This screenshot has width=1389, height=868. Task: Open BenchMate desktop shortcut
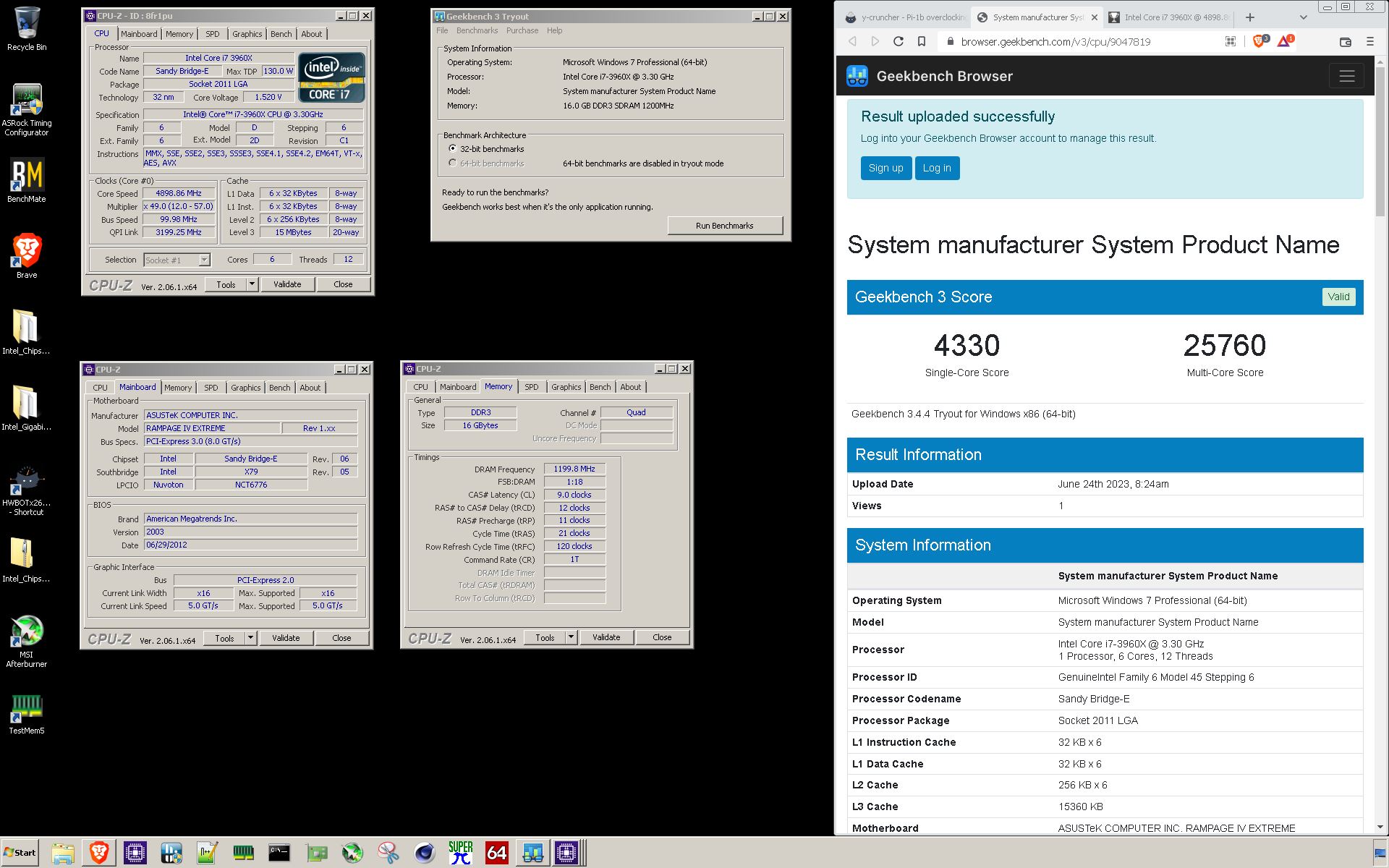(x=27, y=181)
